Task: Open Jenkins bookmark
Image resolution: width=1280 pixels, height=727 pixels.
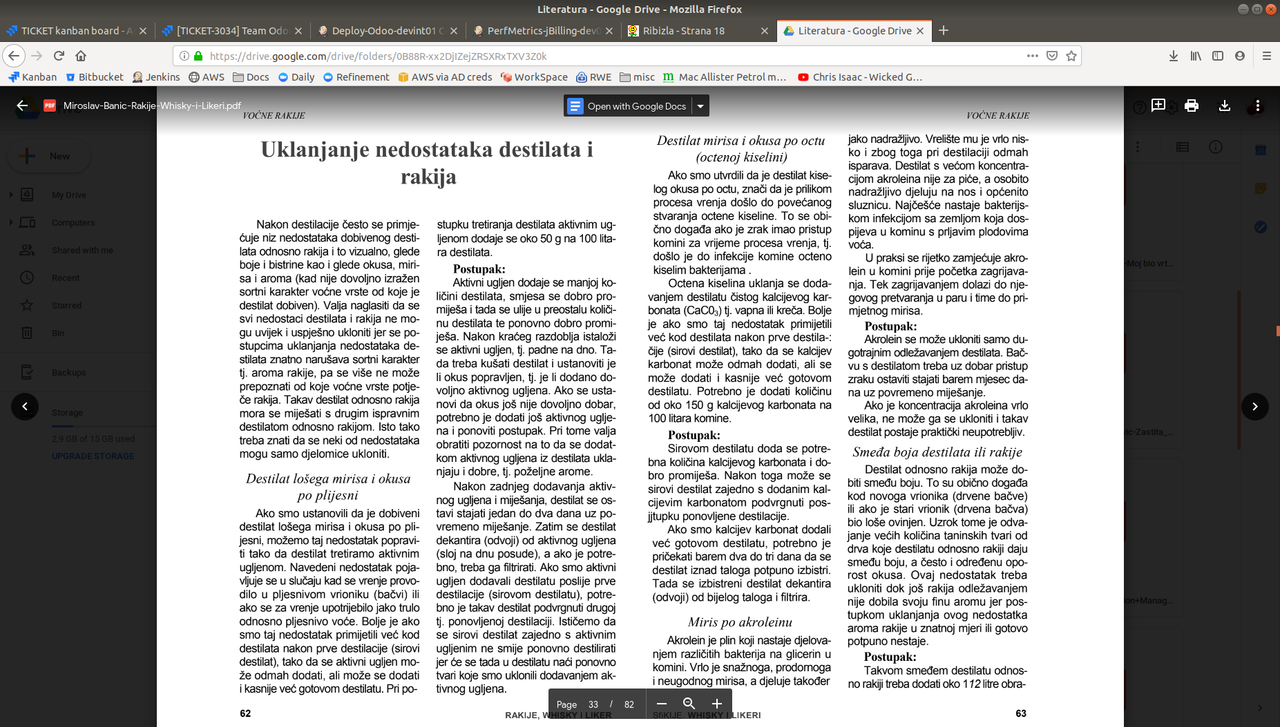Action: click(156, 77)
